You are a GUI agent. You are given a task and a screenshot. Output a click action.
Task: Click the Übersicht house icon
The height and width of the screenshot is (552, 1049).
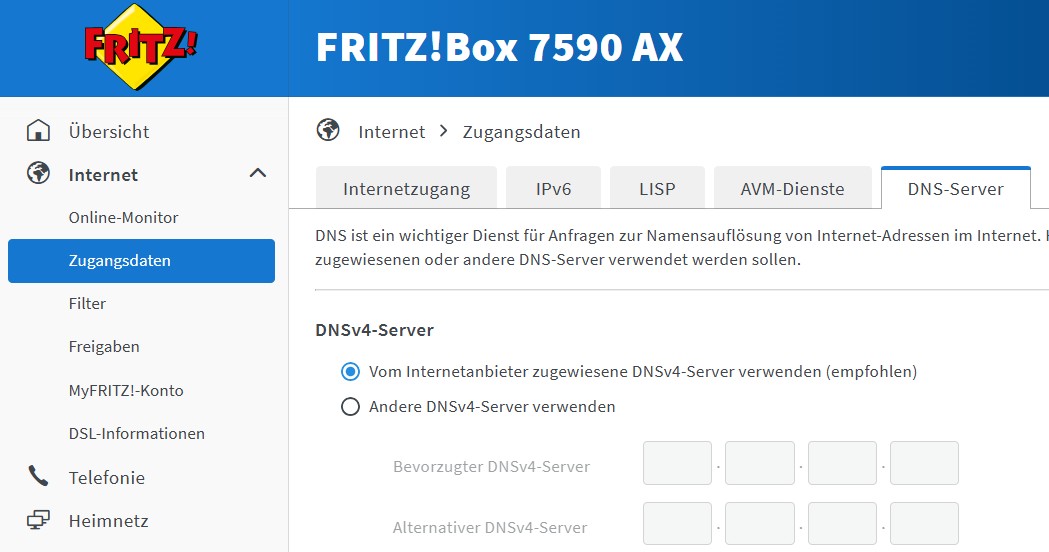point(38,130)
